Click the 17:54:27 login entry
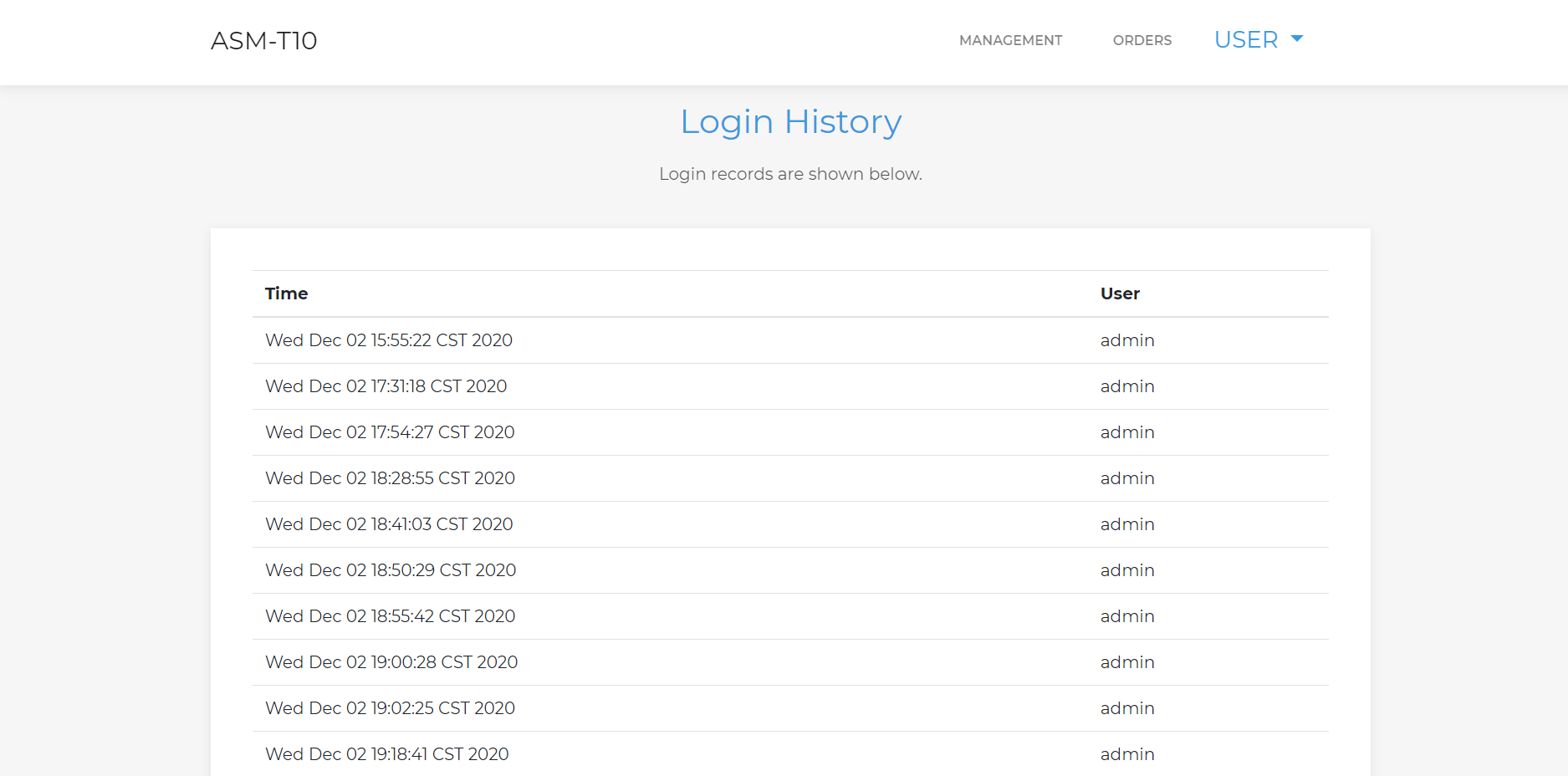This screenshot has height=776, width=1568. pyautogui.click(x=390, y=432)
